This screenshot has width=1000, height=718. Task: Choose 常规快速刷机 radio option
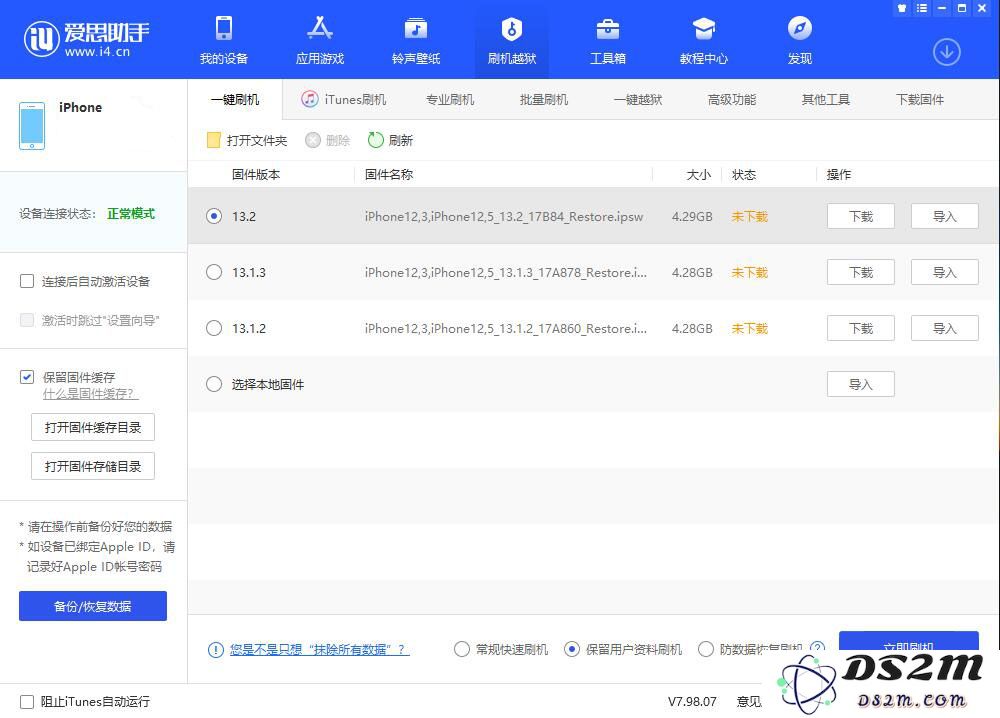[462, 650]
